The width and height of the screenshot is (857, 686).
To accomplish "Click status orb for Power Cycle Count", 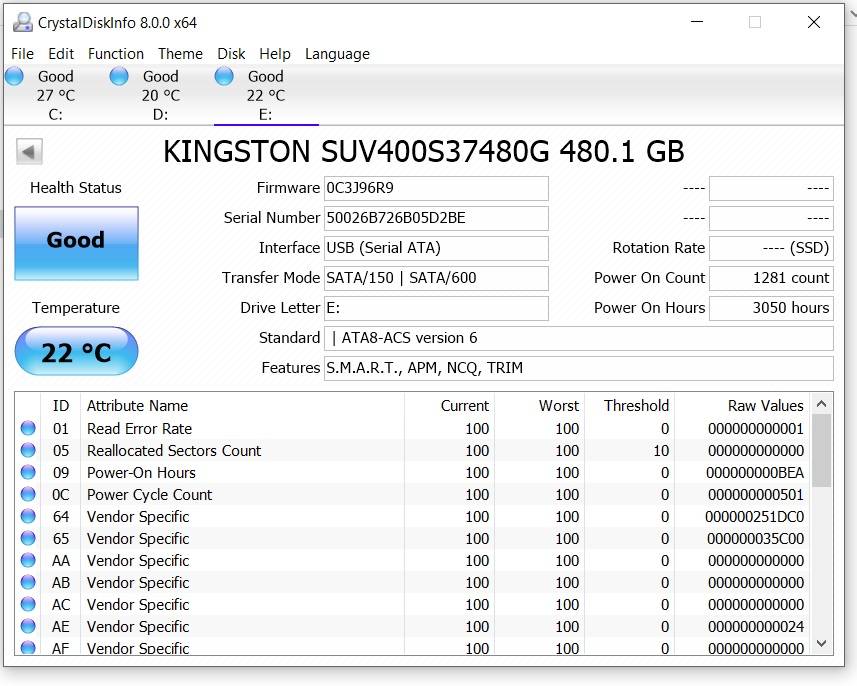I will pos(28,495).
